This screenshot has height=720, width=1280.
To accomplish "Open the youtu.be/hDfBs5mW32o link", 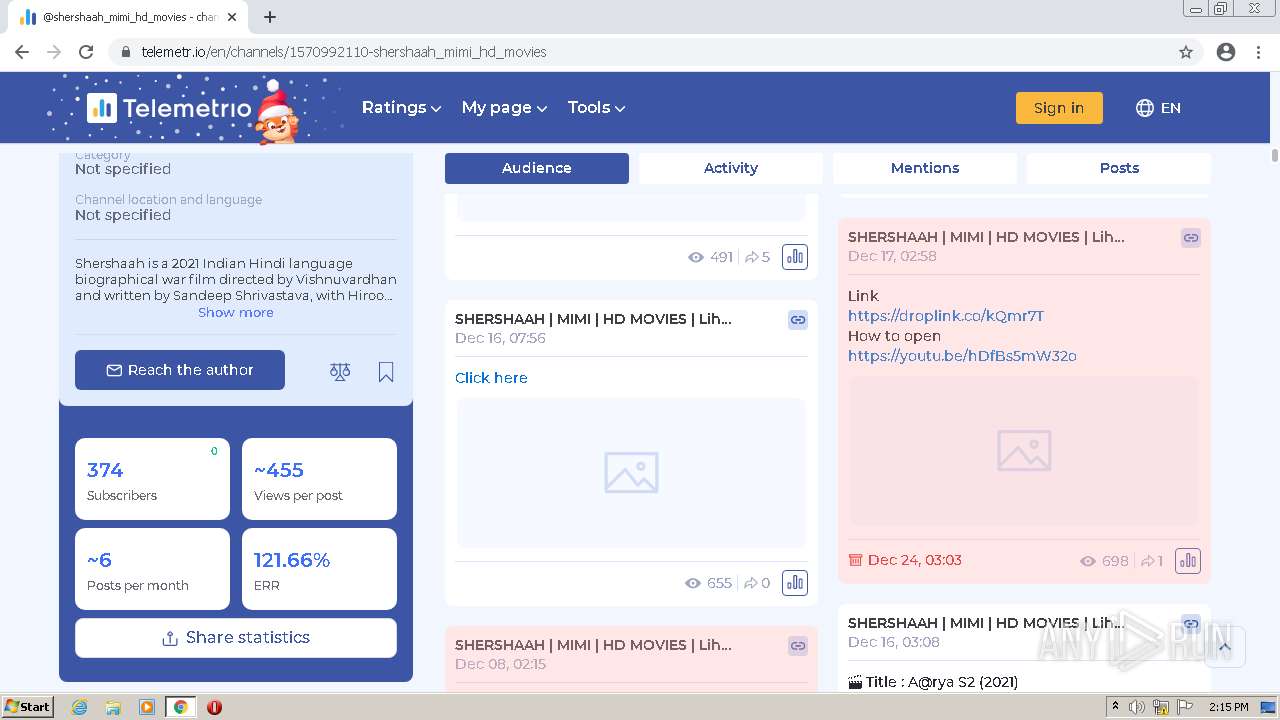I will click(x=962, y=356).
